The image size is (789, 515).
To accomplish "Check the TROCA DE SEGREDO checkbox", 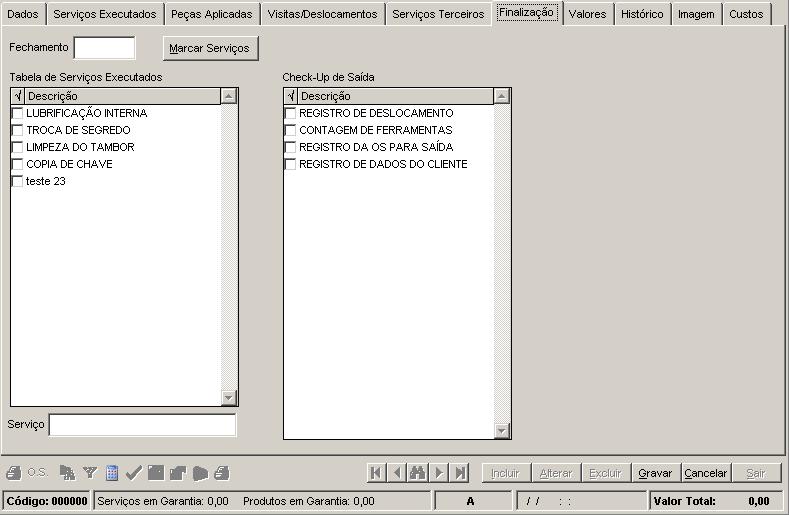I will [17, 130].
